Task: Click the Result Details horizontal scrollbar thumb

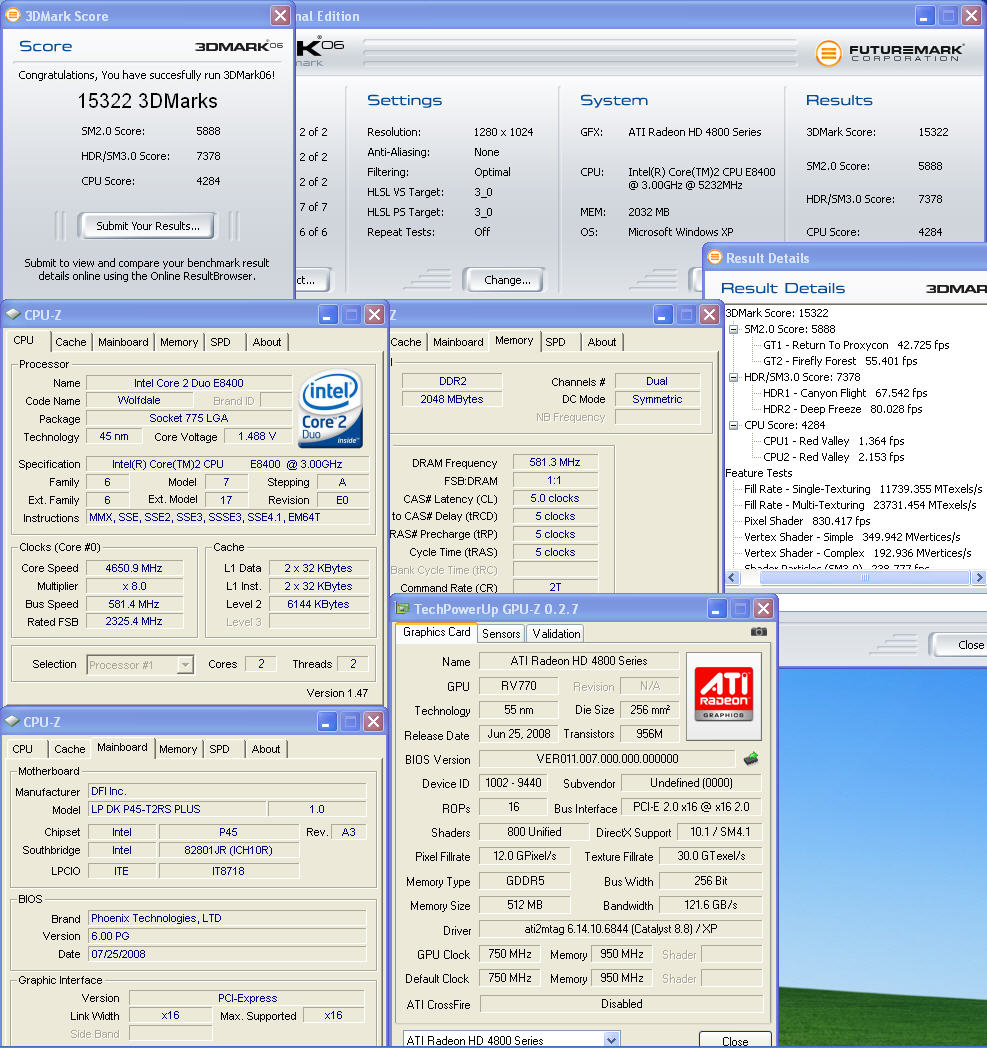Action: [863, 577]
